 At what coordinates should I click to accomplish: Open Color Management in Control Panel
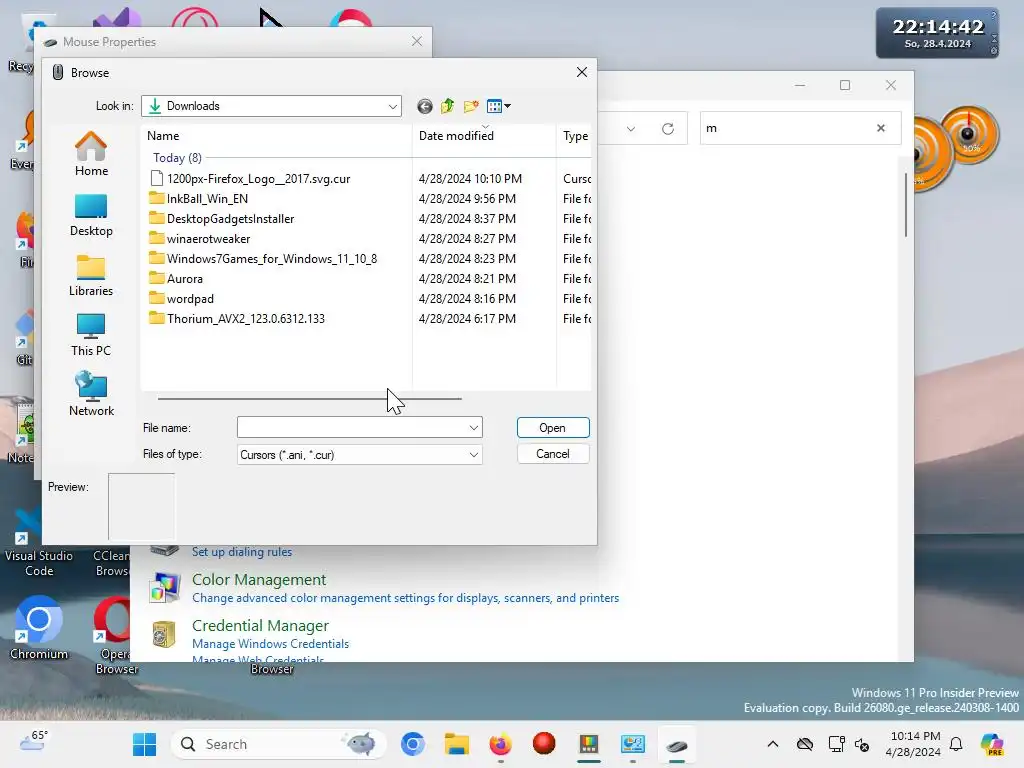(259, 580)
